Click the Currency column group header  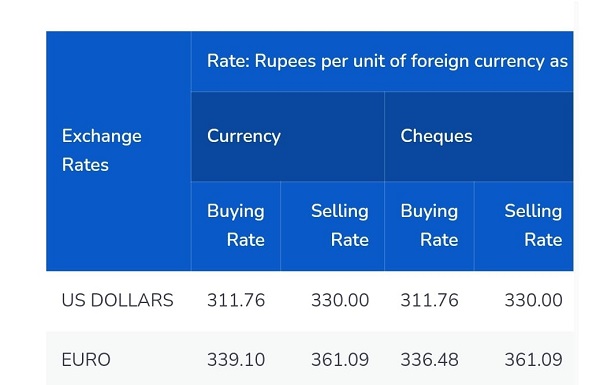[288, 136]
